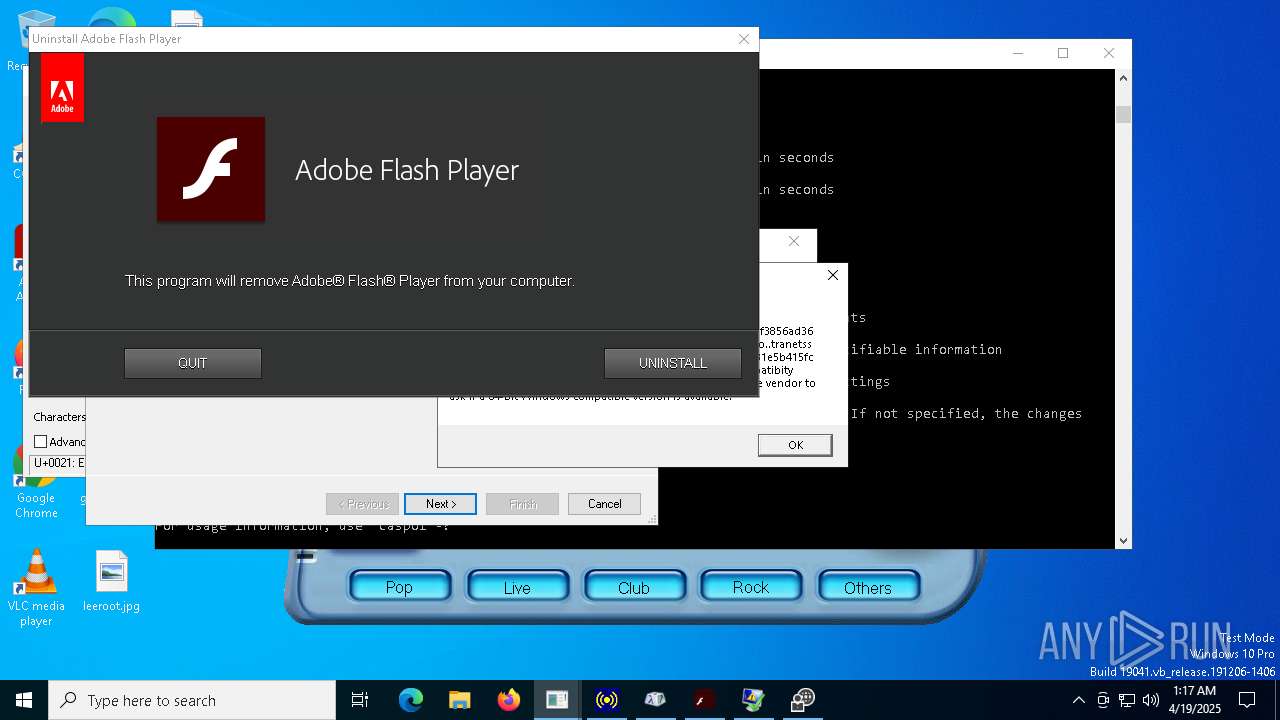Click the QUIT button in Flash uninstaller
1280x720 pixels.
click(x=193, y=363)
